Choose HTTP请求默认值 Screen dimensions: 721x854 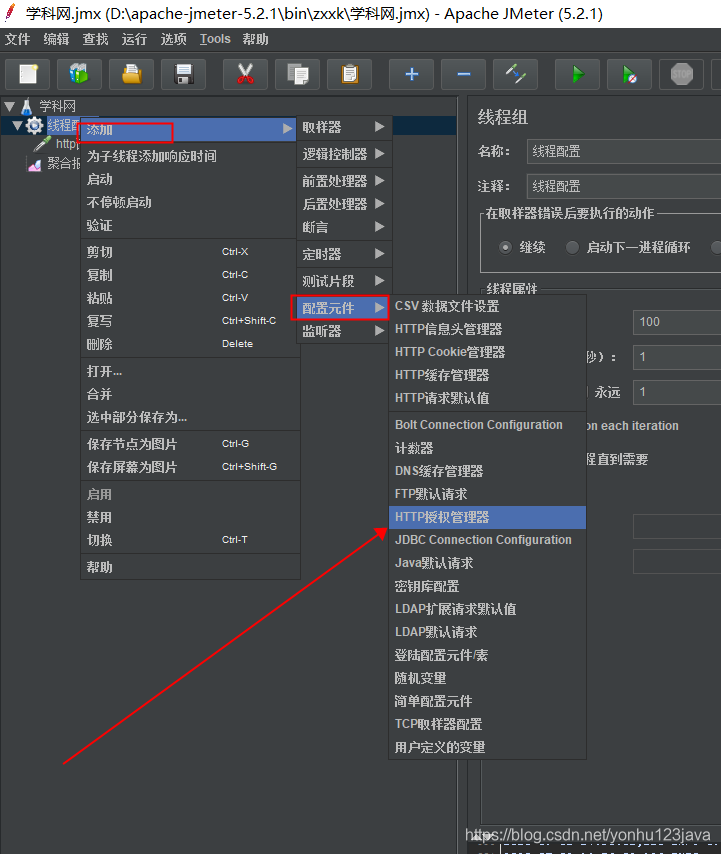point(487,398)
